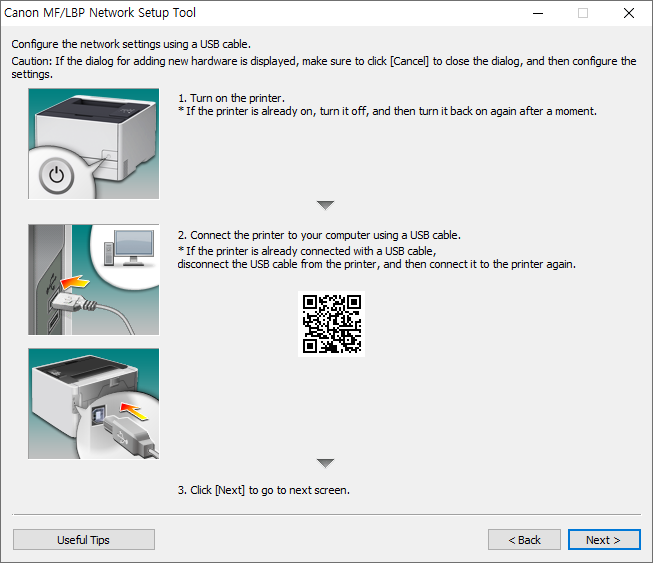Click the 'Canon MF/LBP Network Setup Tool' title

click(100, 13)
